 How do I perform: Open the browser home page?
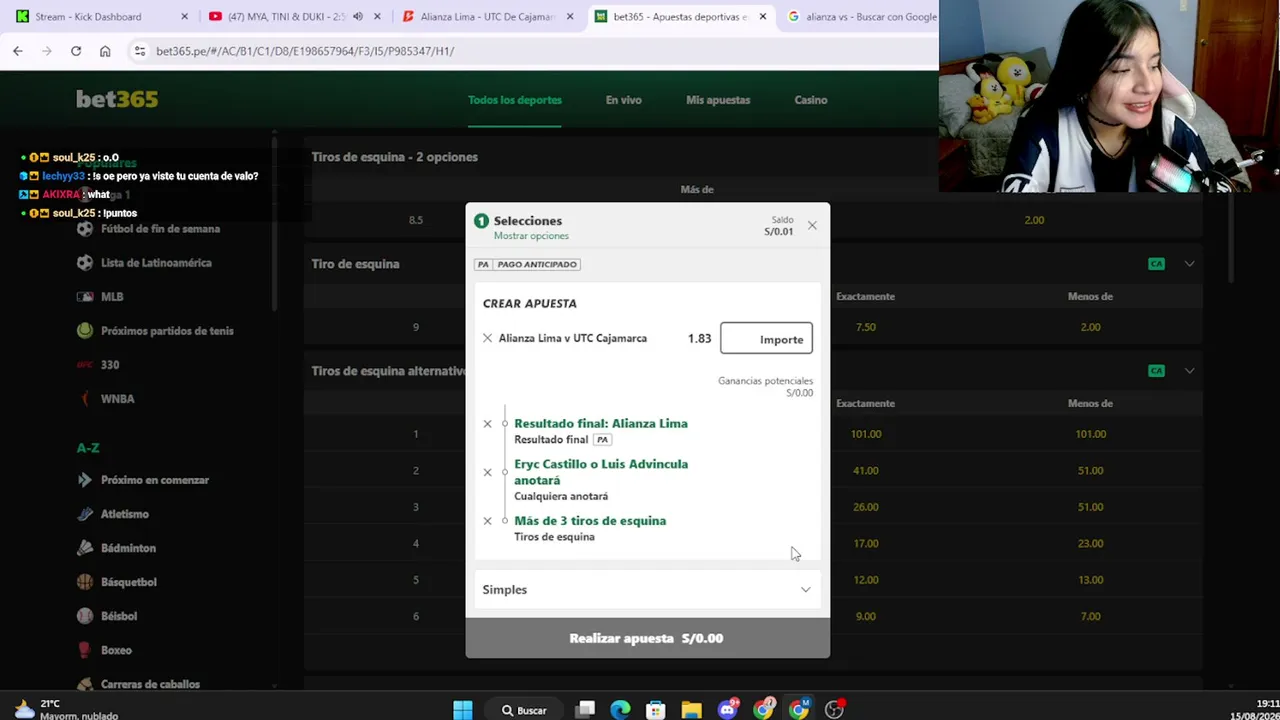[x=105, y=51]
